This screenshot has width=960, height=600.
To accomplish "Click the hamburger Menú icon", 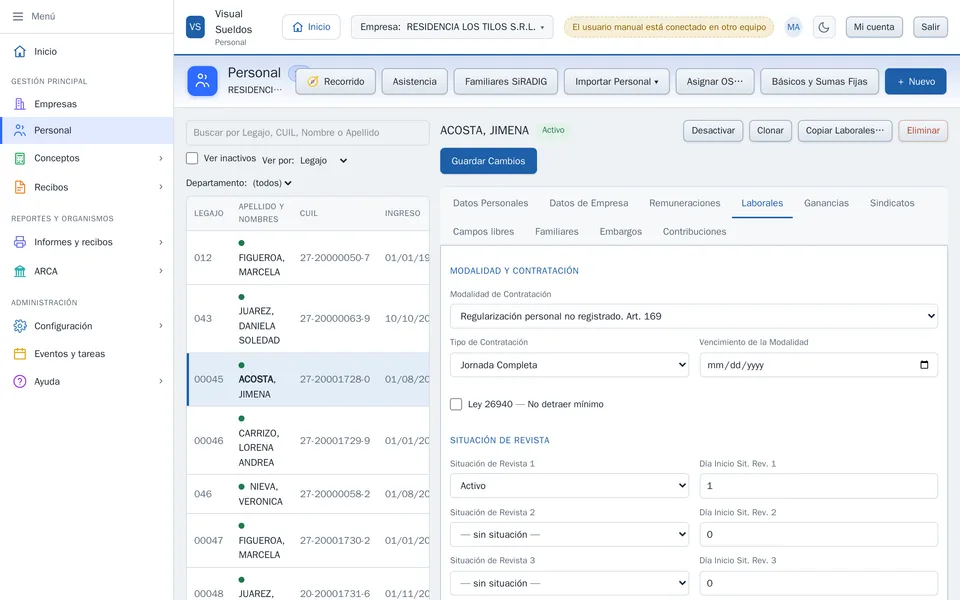I will point(18,17).
